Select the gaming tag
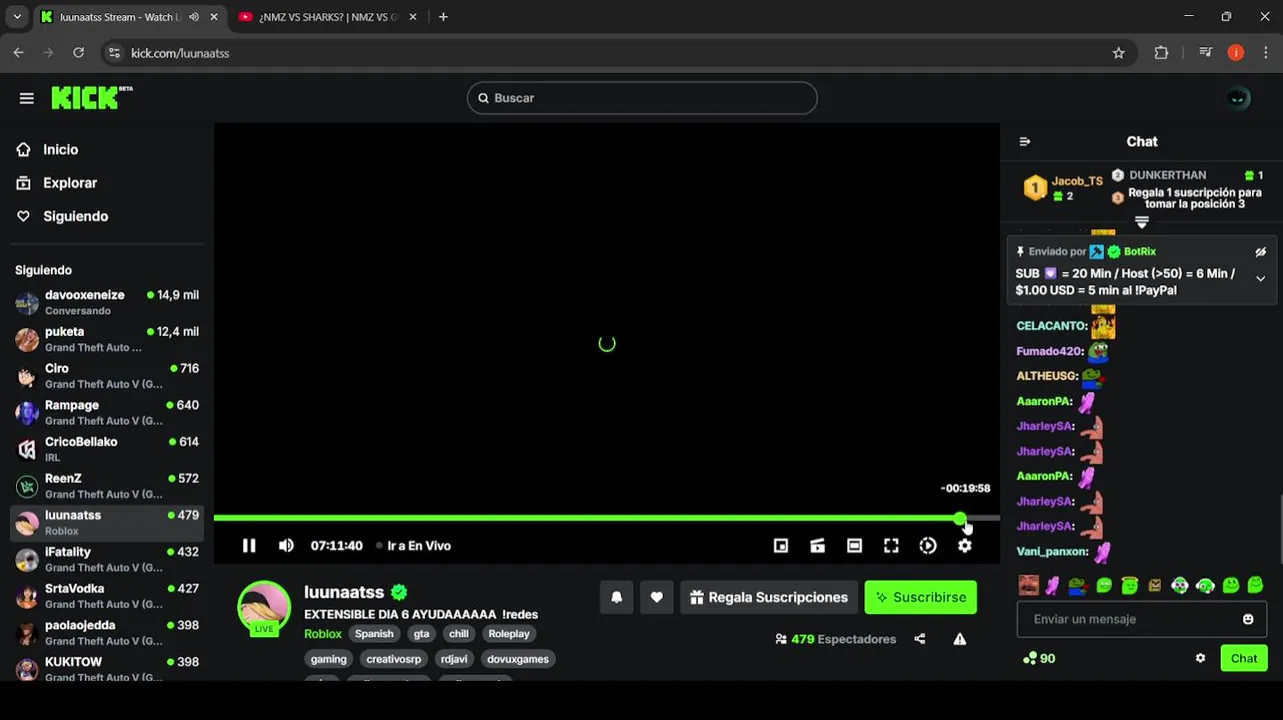Viewport: 1283px width, 720px height. pyautogui.click(x=328, y=659)
